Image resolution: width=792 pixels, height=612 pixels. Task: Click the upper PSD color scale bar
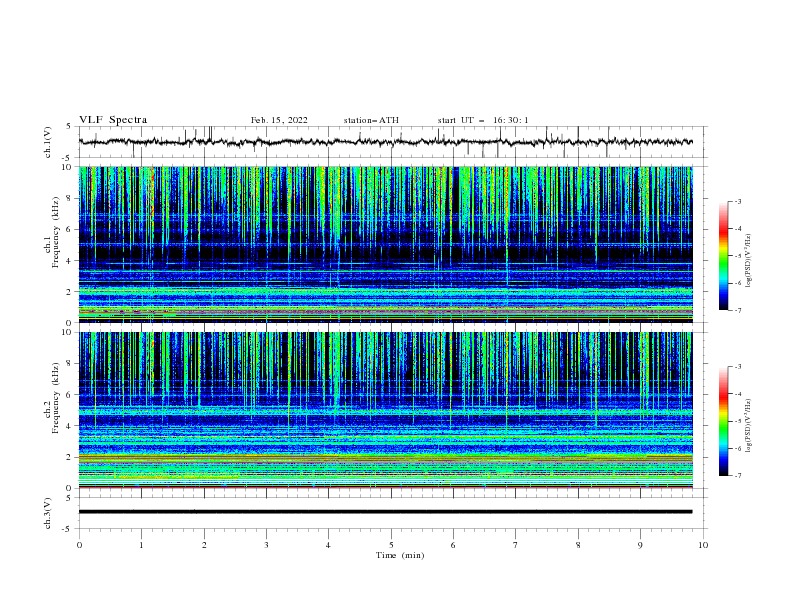tap(723, 256)
